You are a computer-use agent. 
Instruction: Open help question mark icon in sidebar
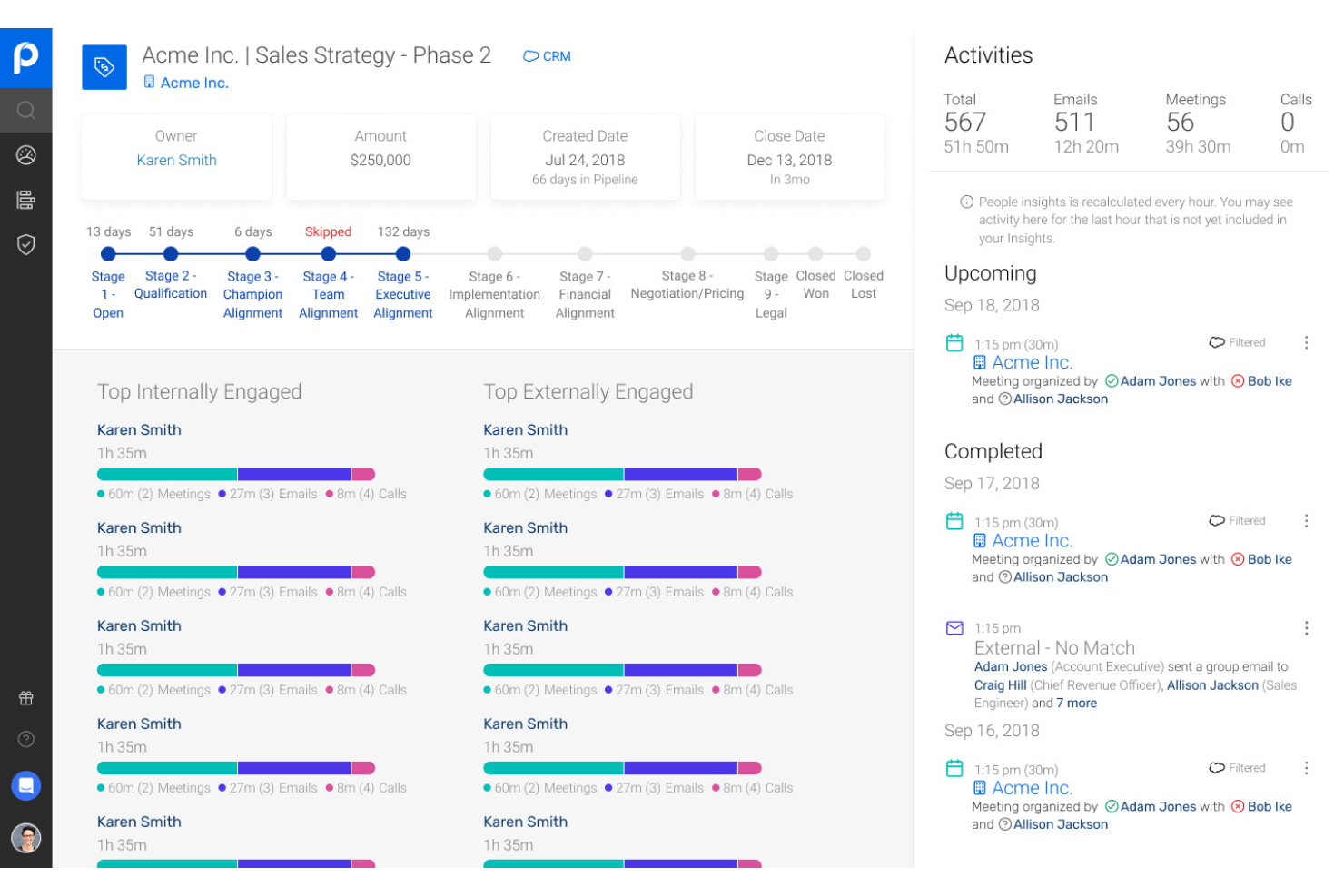click(x=25, y=739)
